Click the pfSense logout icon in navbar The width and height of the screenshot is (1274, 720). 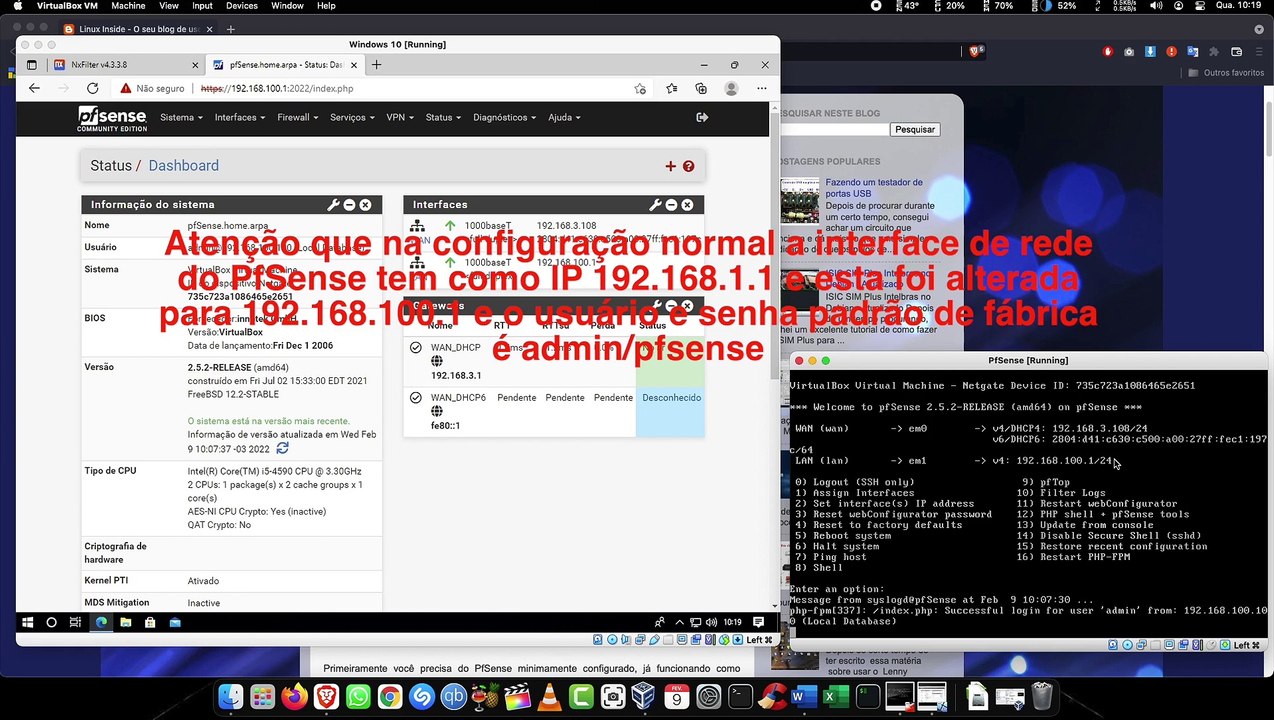click(702, 117)
